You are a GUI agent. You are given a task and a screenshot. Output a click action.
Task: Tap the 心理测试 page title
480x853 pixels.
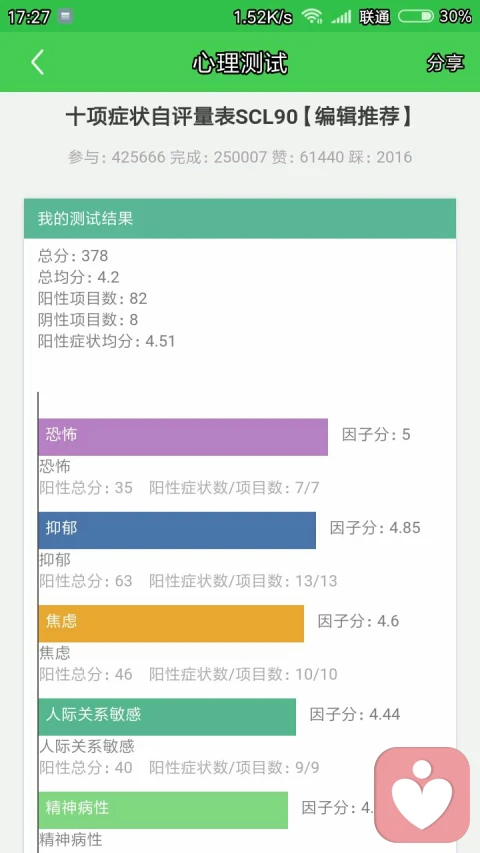coord(240,63)
